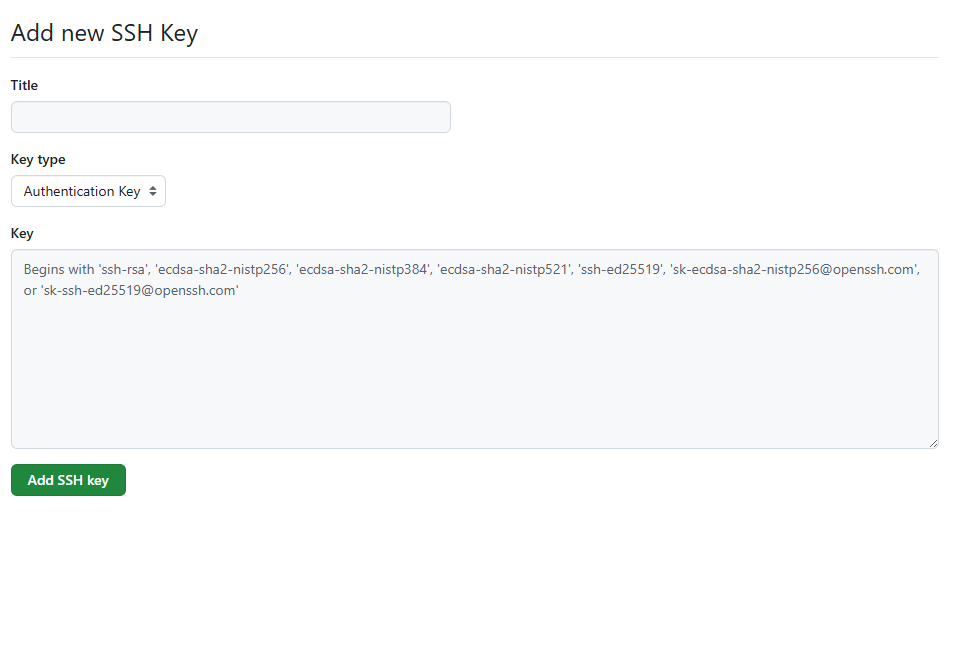This screenshot has width=954, height=651.
Task: Click the 'Authentication Key' text in selector
Action: tap(82, 191)
